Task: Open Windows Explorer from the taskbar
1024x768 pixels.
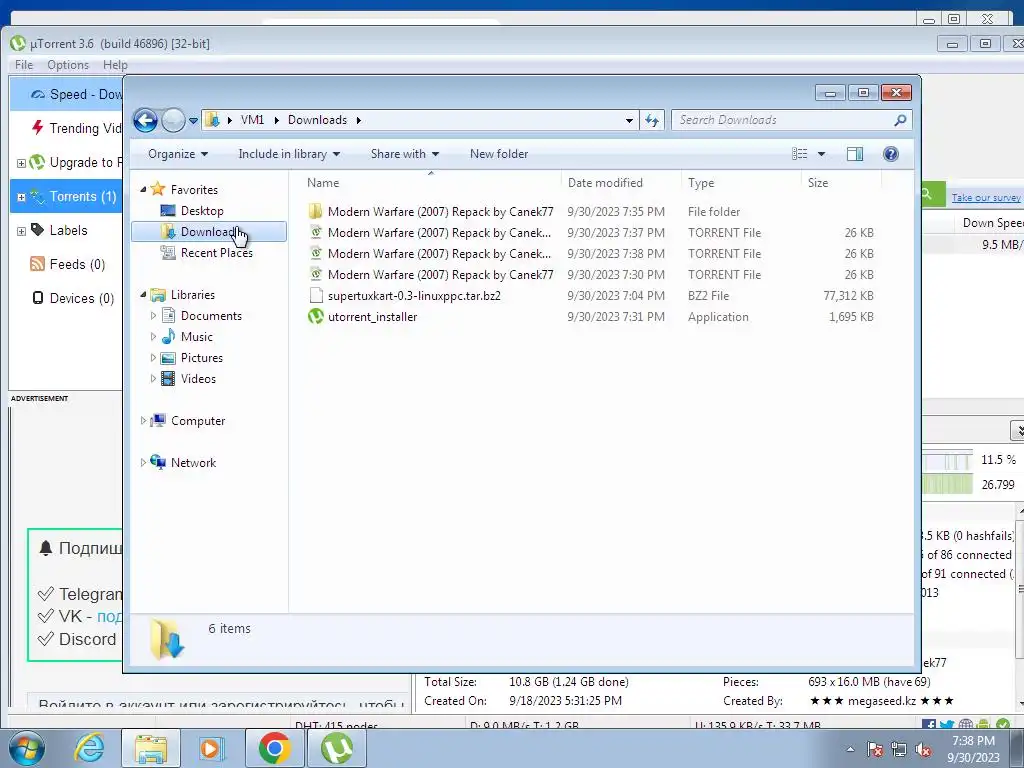Action: 151,748
